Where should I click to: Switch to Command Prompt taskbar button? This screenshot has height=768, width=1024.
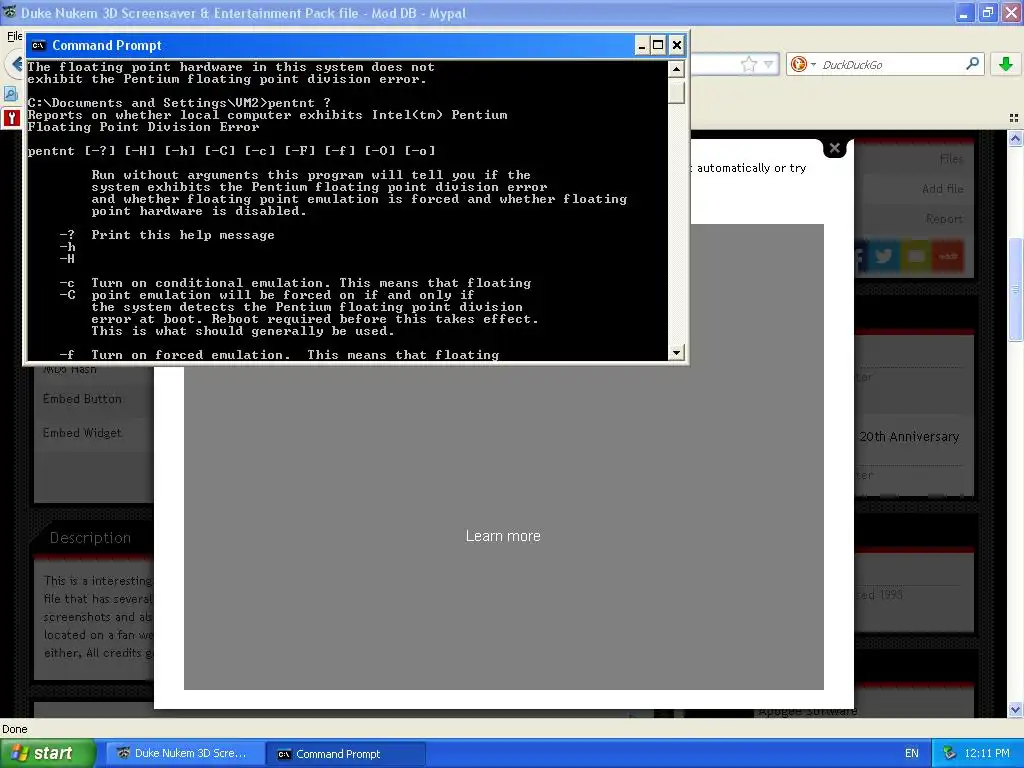click(x=345, y=753)
